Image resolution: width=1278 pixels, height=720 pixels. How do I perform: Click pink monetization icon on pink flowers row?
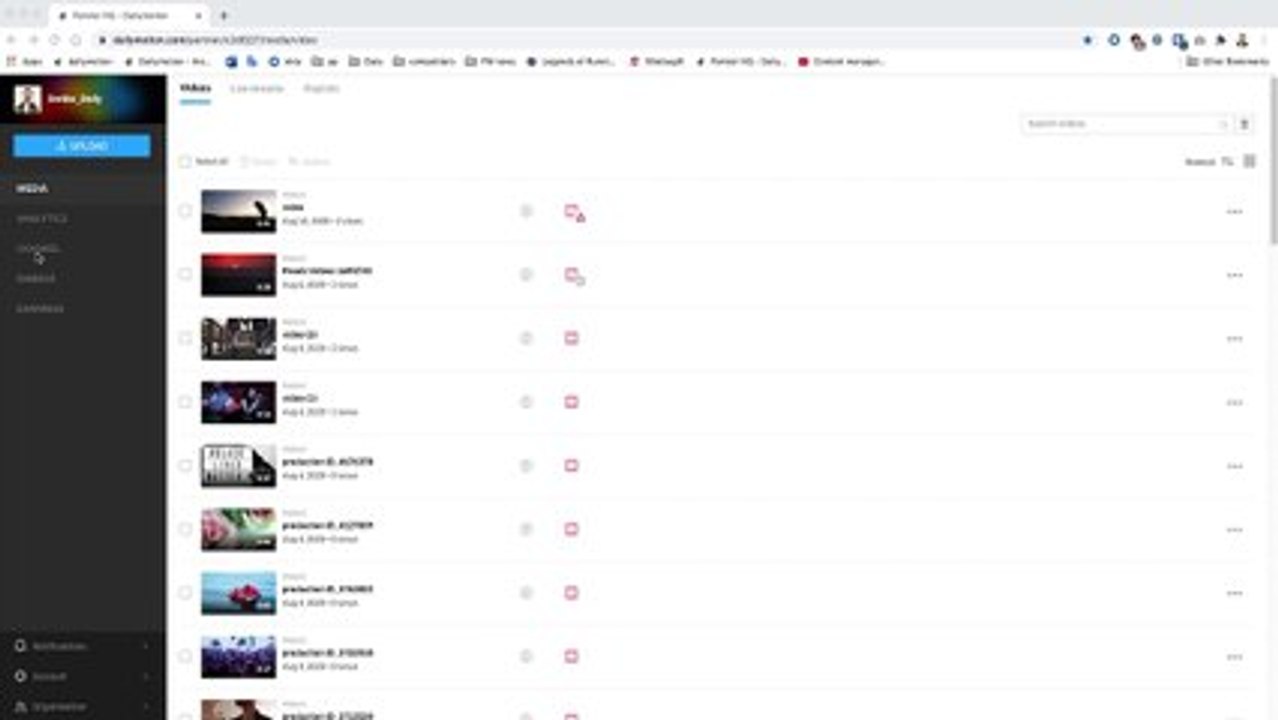[x=572, y=529]
